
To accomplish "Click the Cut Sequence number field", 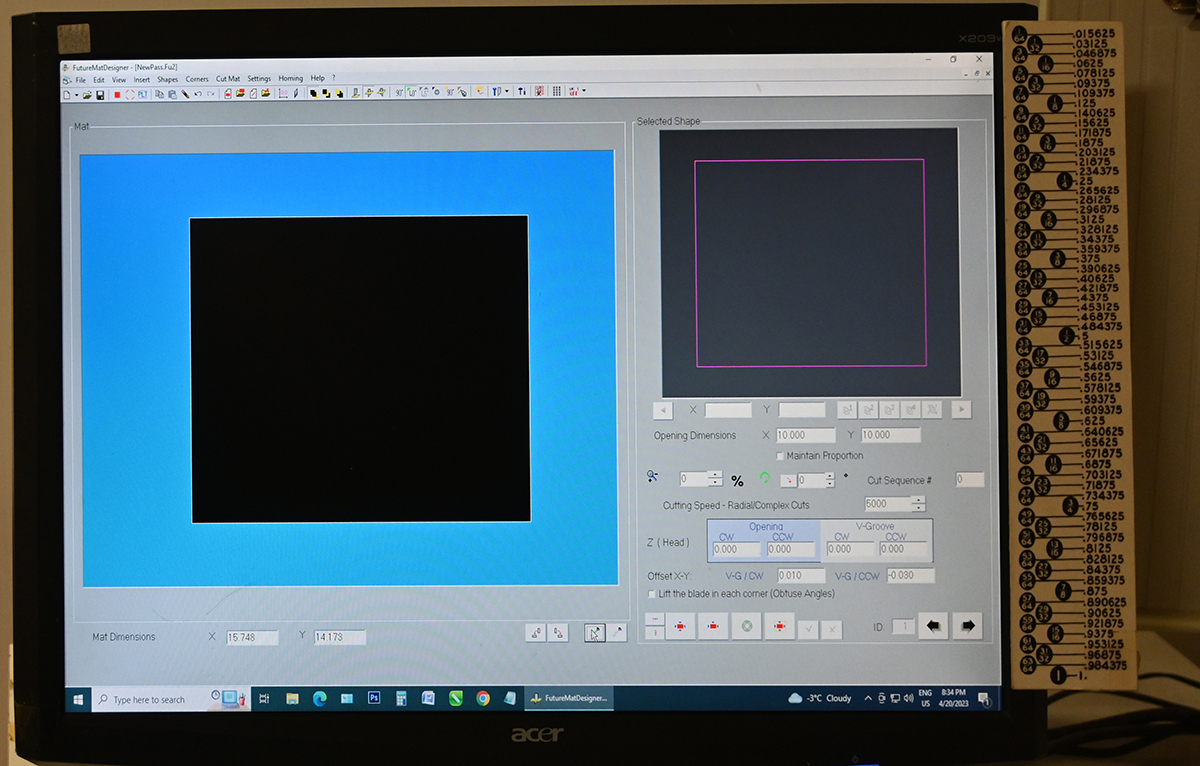I will [x=970, y=480].
